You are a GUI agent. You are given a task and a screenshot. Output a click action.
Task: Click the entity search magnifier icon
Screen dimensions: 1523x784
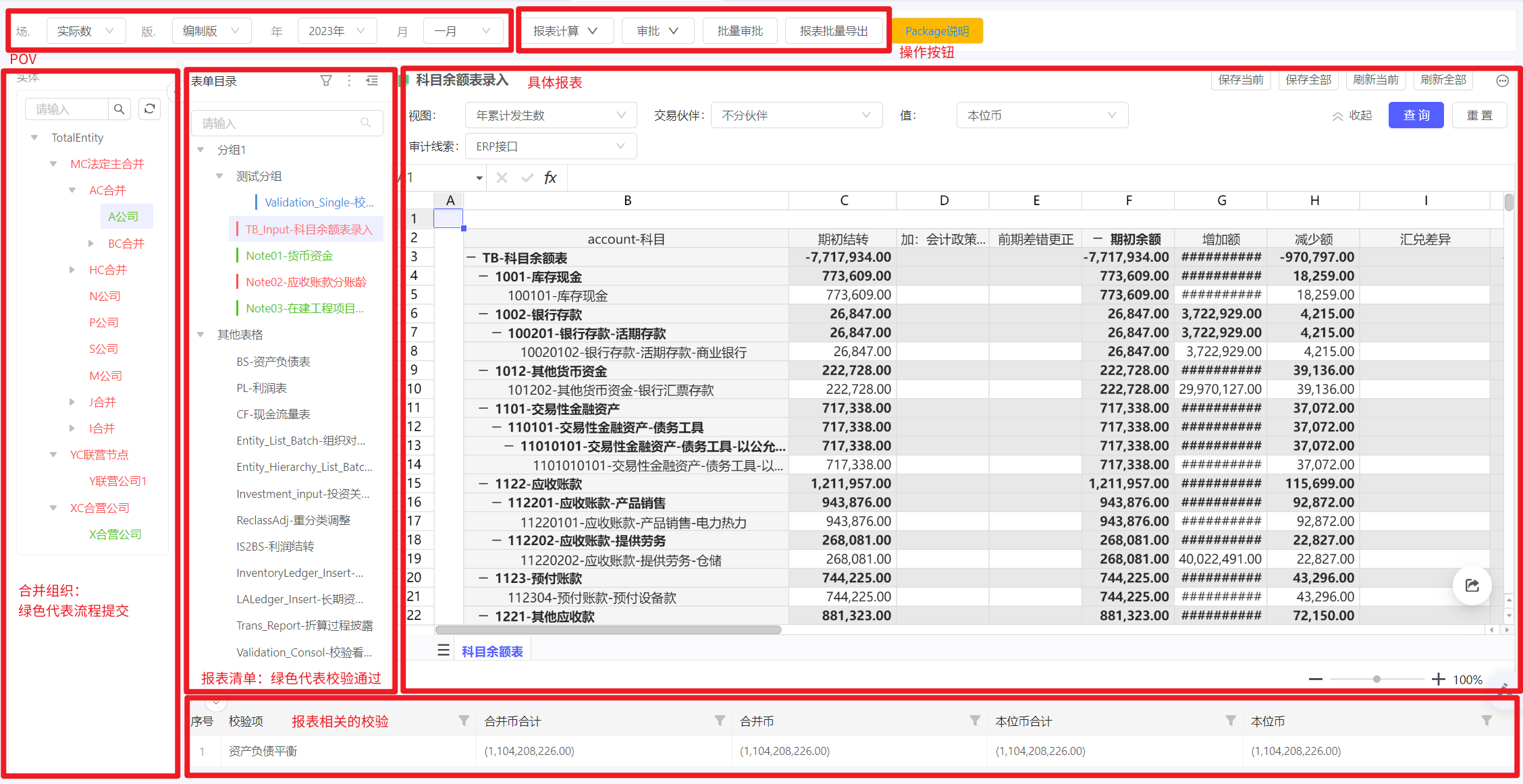pos(119,109)
